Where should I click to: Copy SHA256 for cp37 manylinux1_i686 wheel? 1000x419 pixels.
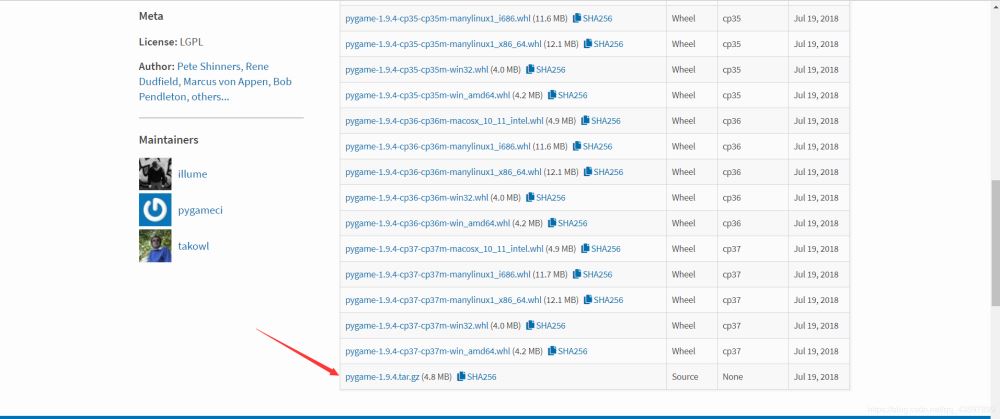coord(592,274)
